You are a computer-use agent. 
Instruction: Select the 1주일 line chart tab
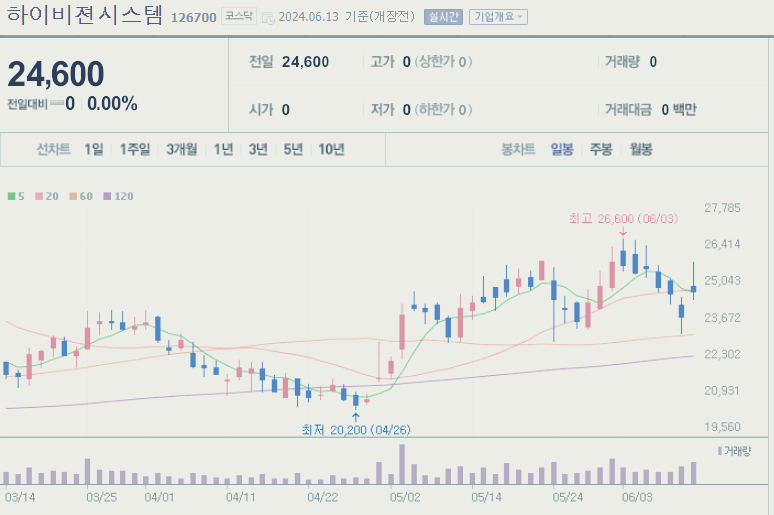tap(134, 149)
